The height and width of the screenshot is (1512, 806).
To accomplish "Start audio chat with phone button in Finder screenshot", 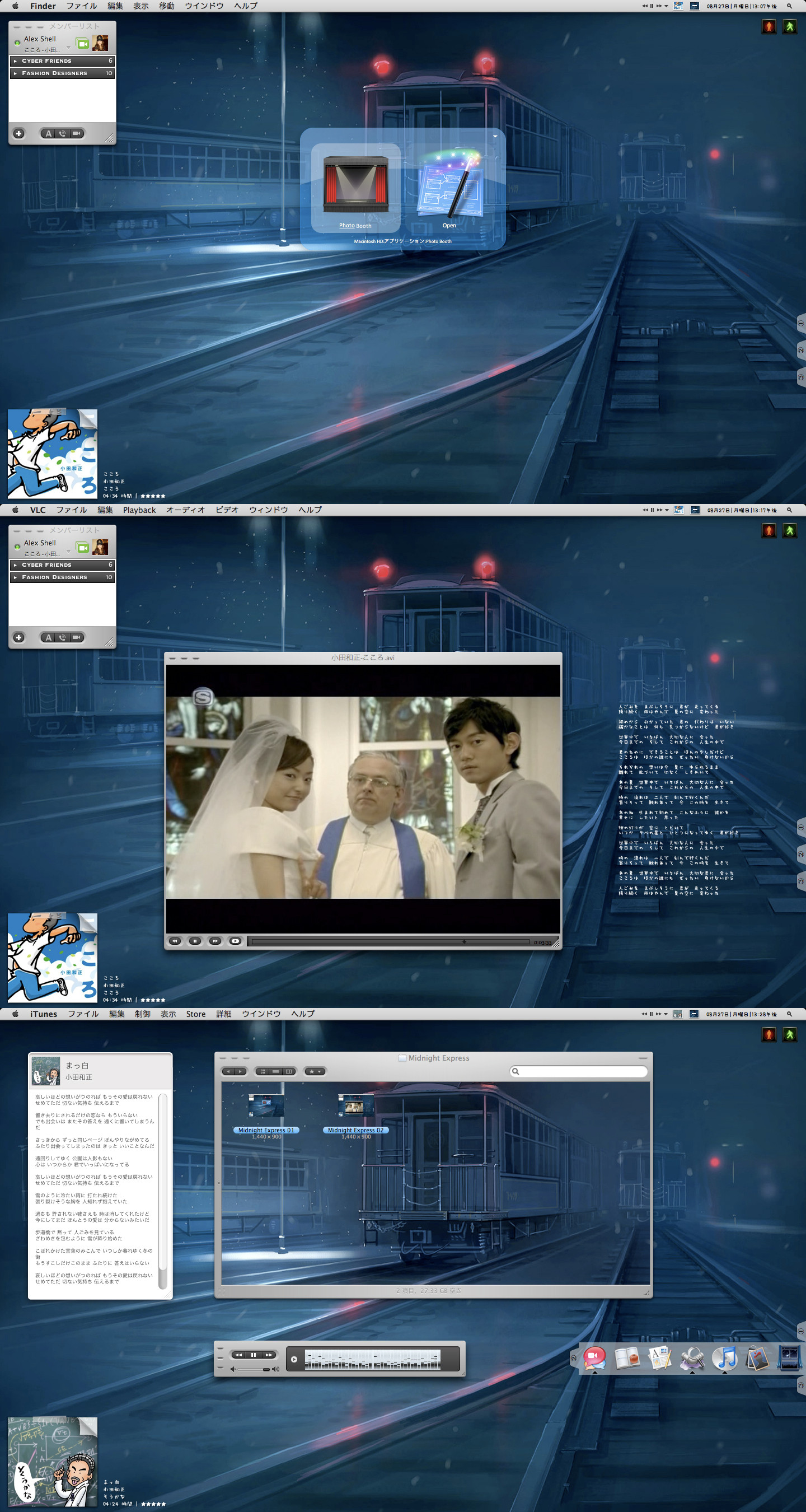I will (x=62, y=134).
